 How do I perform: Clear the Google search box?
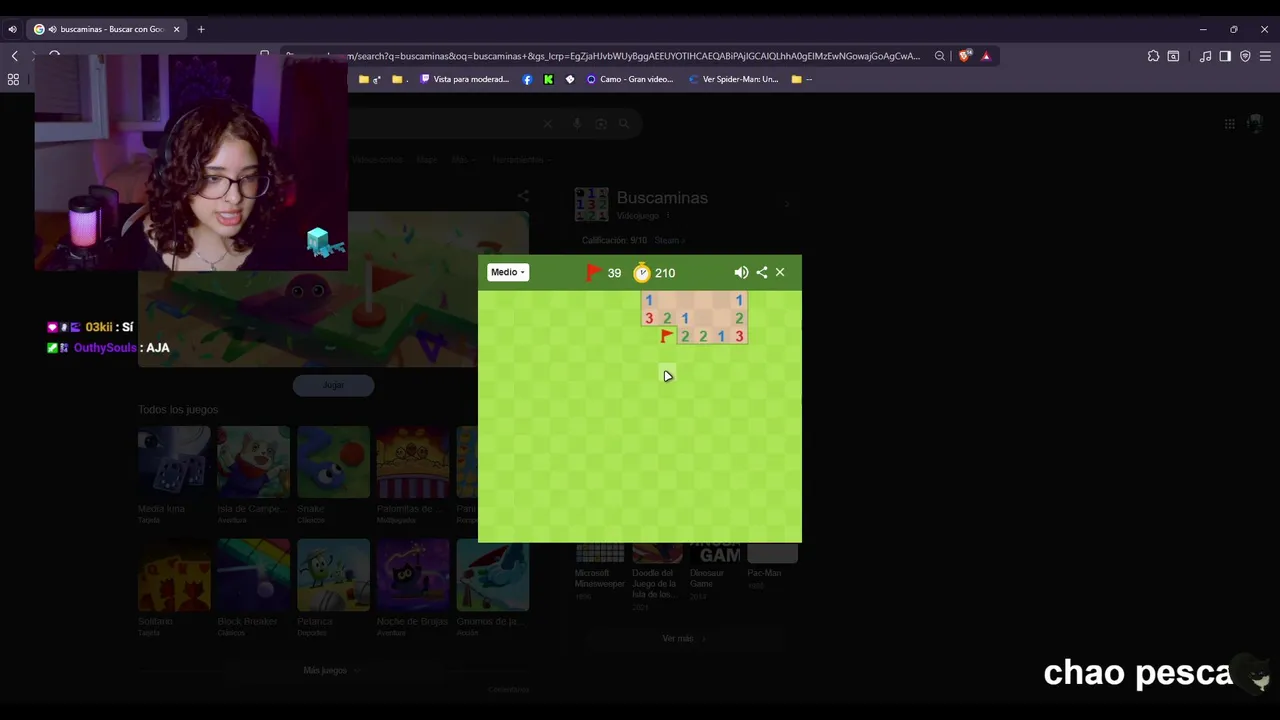(547, 124)
